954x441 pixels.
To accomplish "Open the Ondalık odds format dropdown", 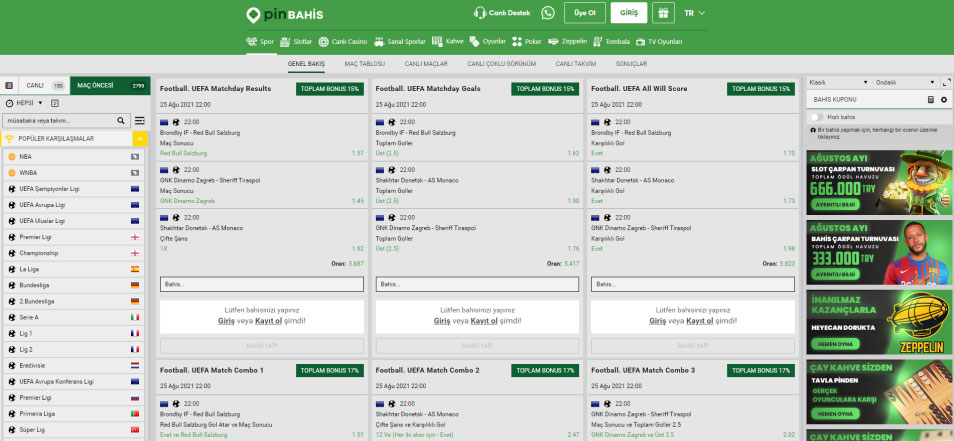I will (905, 82).
